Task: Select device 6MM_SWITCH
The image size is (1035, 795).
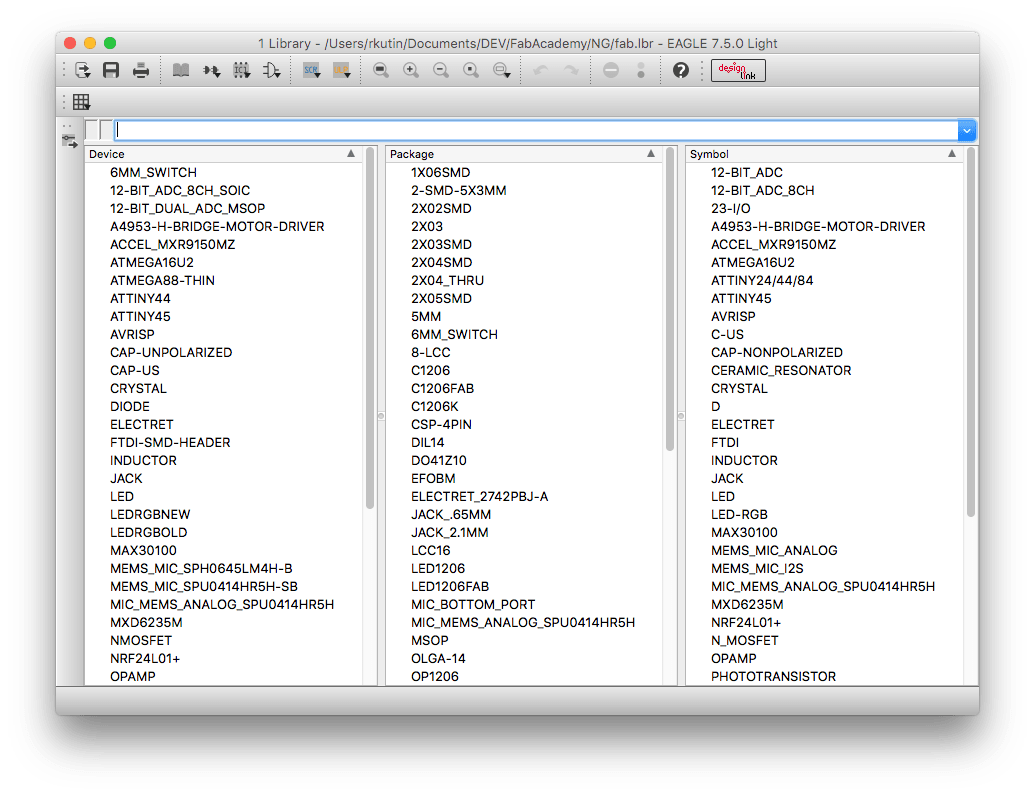Action: pyautogui.click(x=153, y=172)
